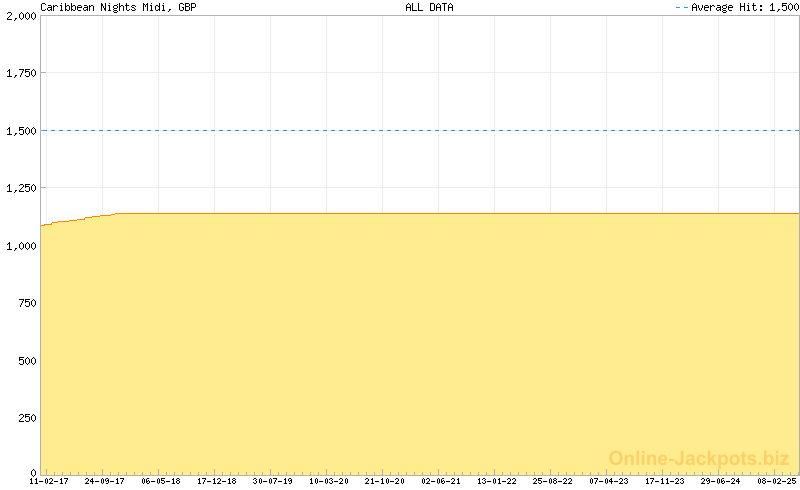Click the 250 y-axis label
Image resolution: width=800 pixels, height=490 pixels.
coord(25,417)
